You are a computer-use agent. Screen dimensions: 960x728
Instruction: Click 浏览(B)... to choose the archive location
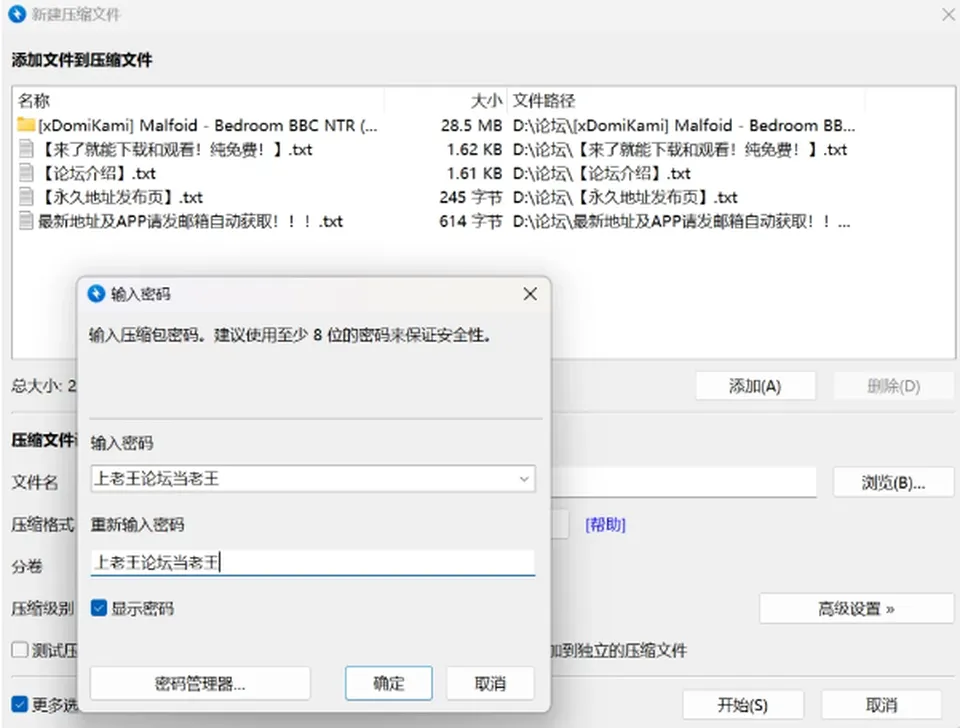893,482
